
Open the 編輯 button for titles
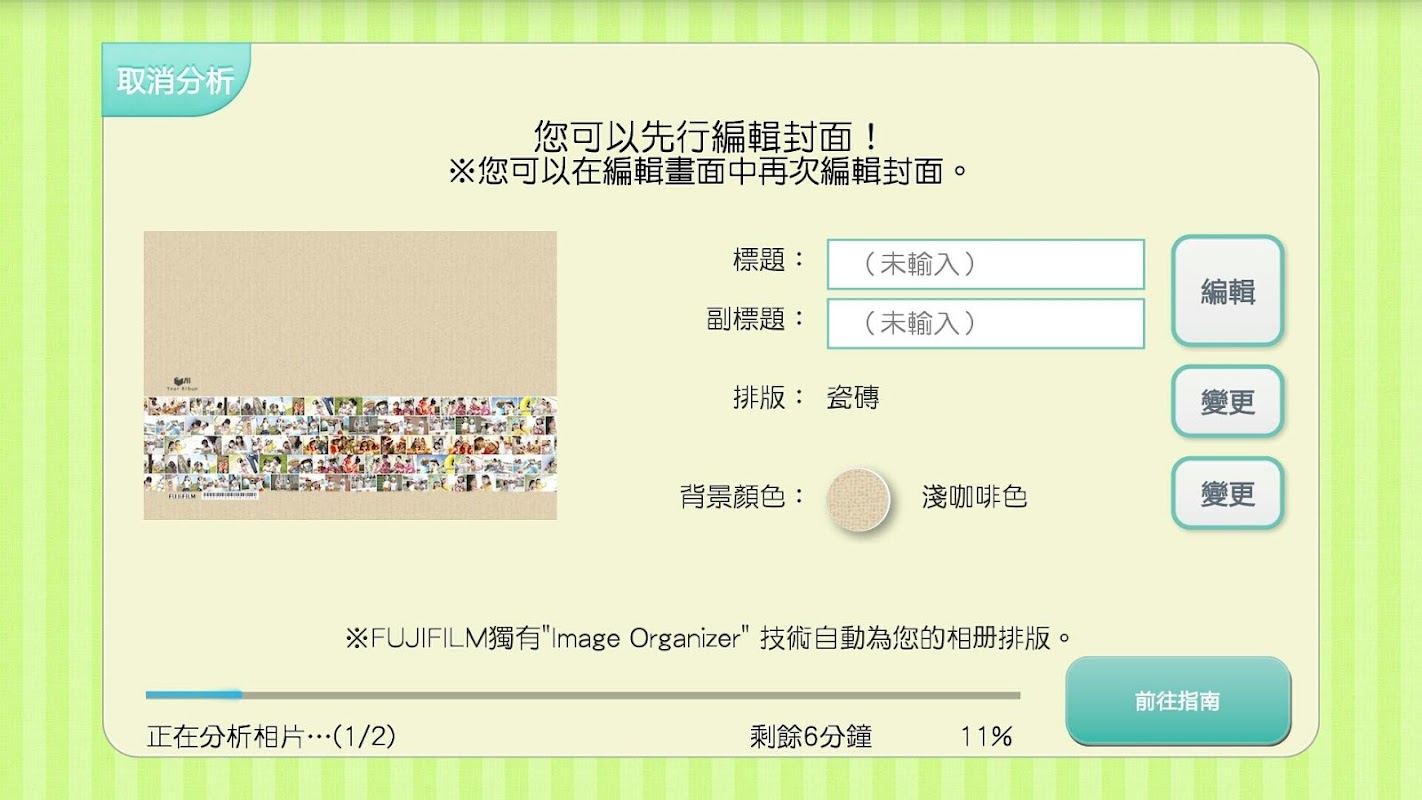1227,291
